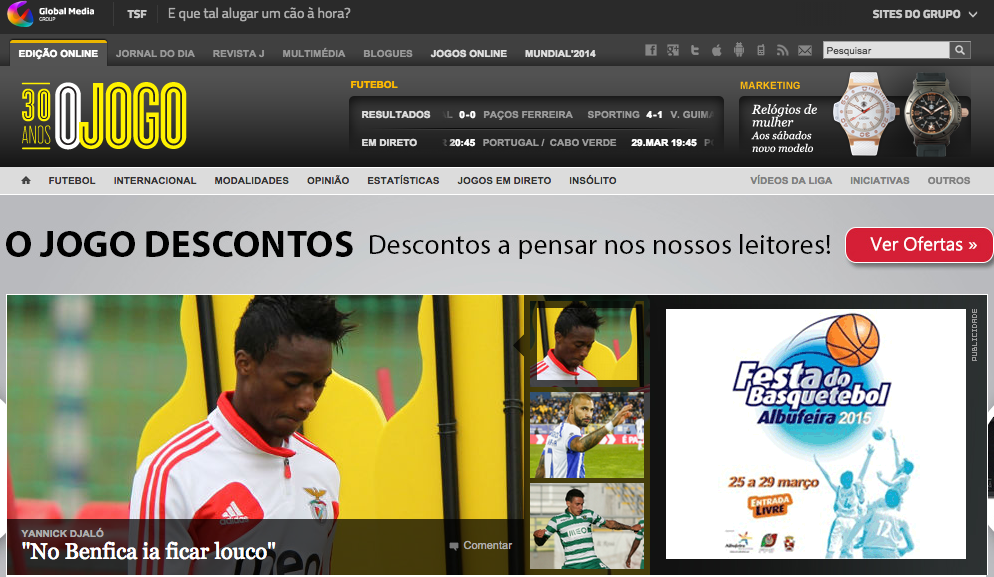Screen dimensions: 994x577
Task: Select the green-striped Sporting player thumbnail
Action: click(587, 526)
